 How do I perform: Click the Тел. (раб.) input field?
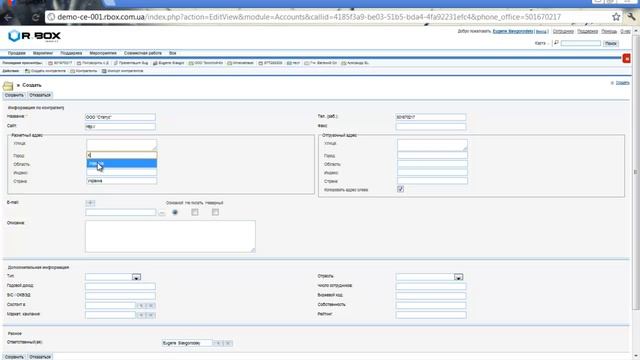[431, 117]
